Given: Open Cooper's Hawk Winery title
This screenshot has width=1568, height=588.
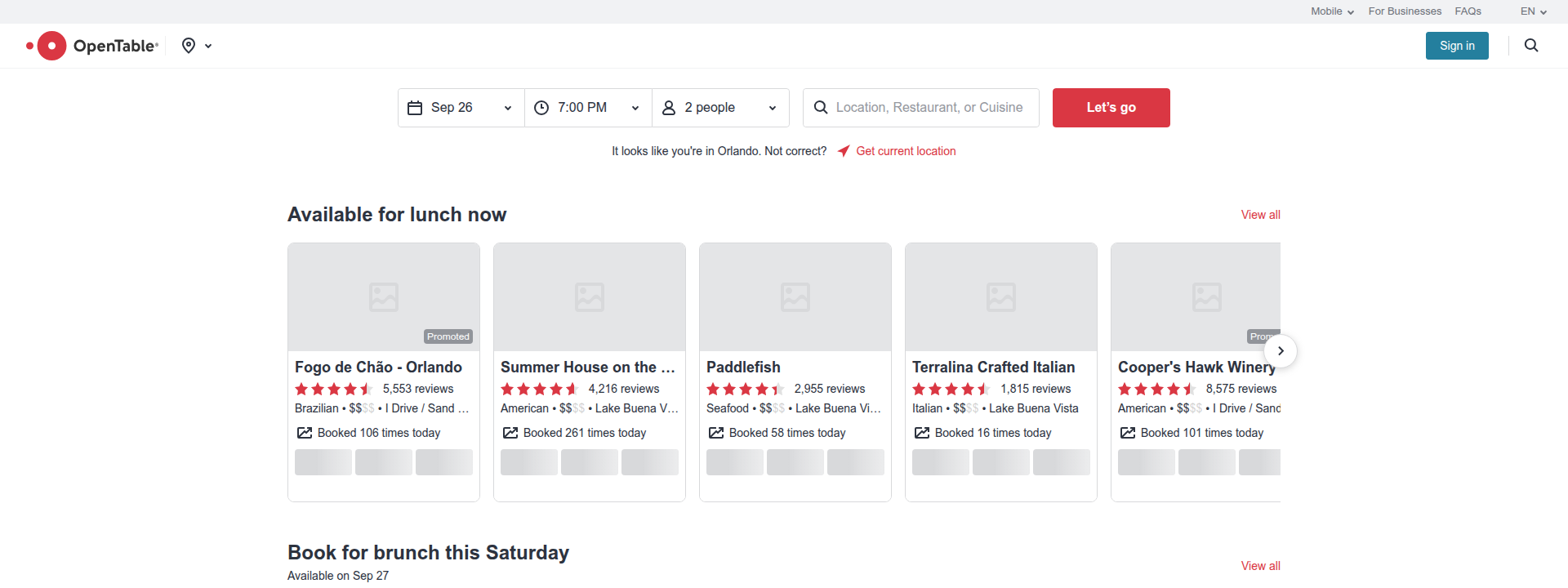Looking at the screenshot, I should (1197, 367).
